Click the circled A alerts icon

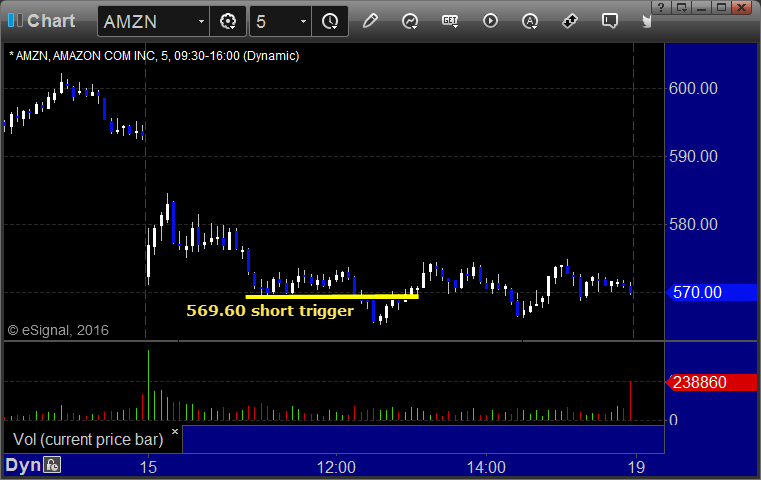(530, 21)
